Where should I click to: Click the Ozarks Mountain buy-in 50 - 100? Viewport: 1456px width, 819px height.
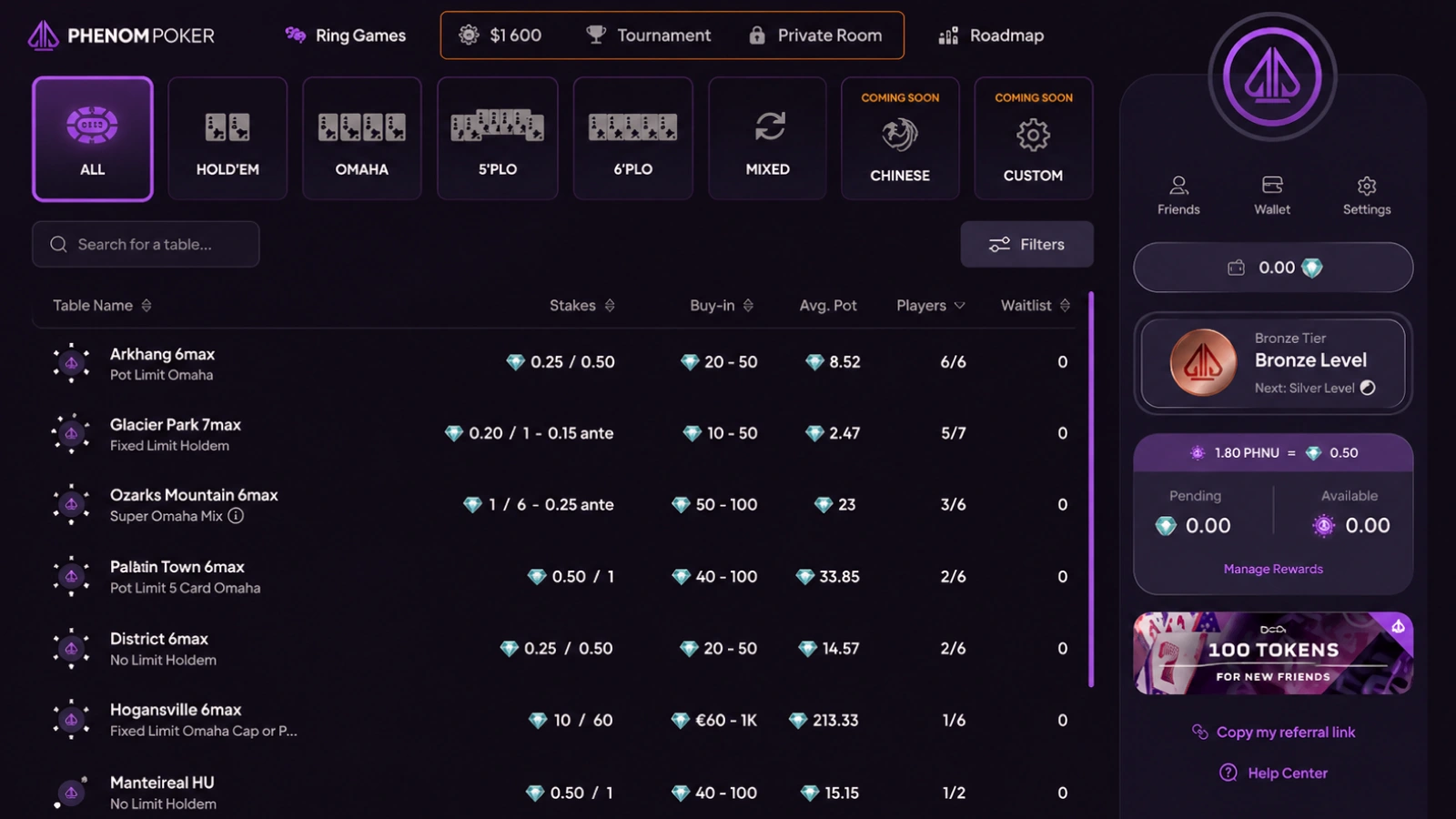click(714, 505)
